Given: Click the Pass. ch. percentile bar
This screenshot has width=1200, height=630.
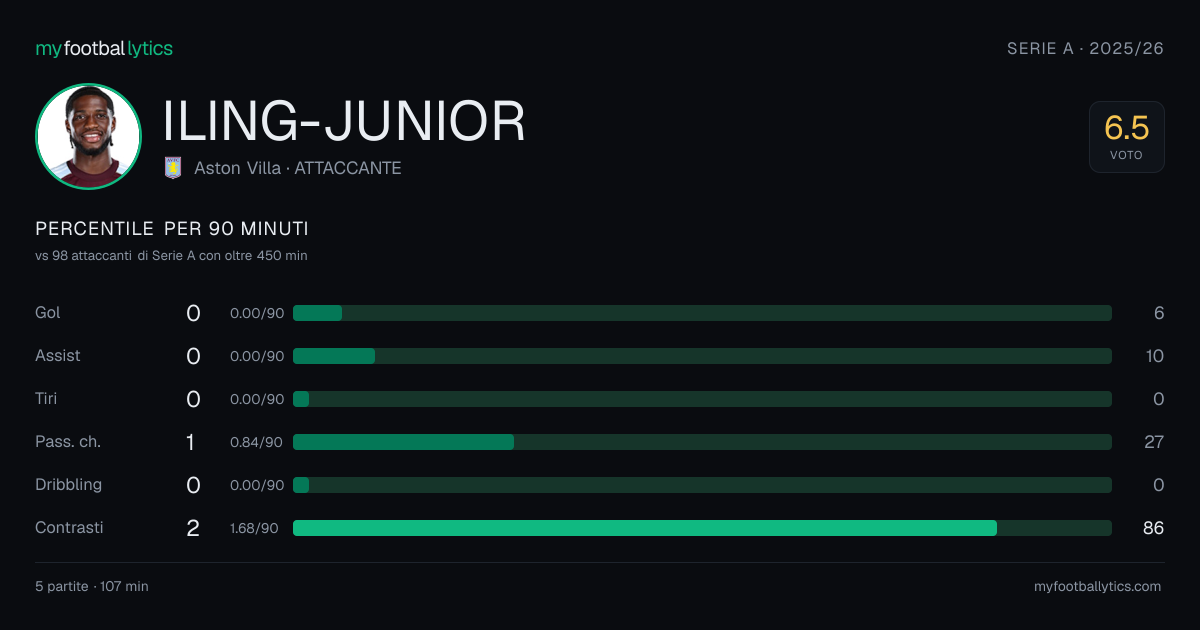Looking at the screenshot, I should (702, 442).
